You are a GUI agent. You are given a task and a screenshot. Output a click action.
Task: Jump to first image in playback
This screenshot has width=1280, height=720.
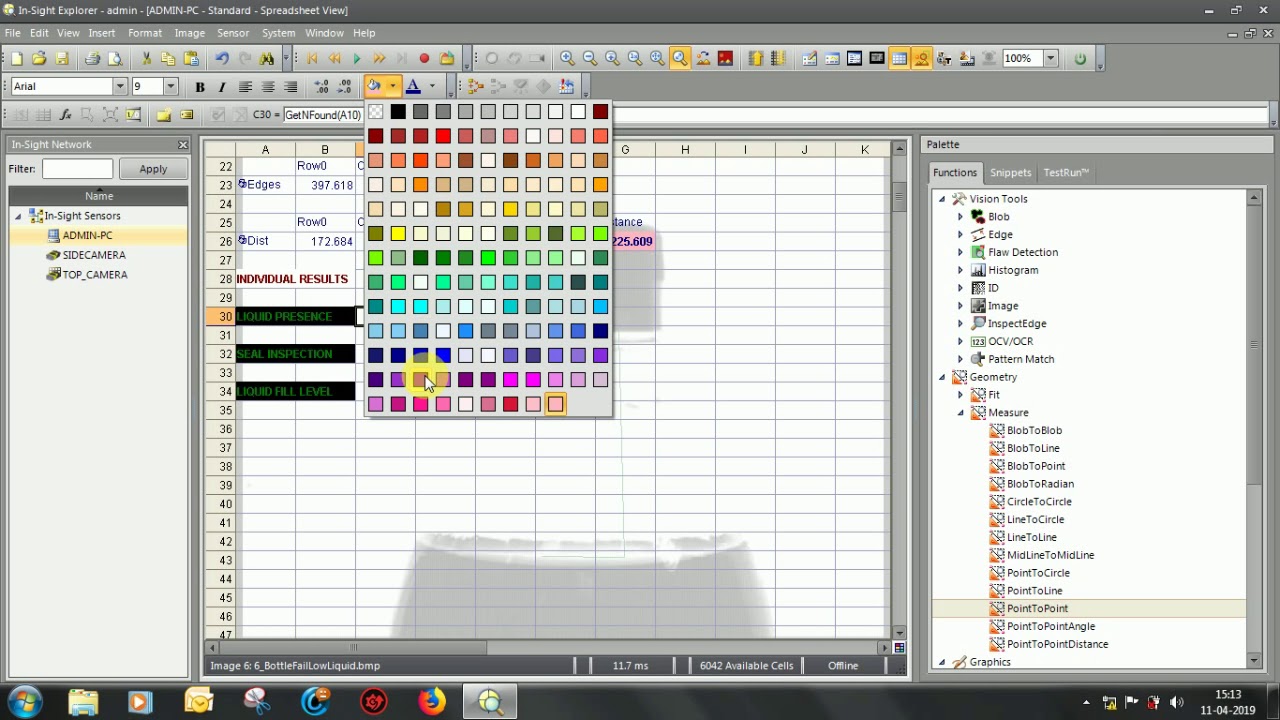pos(312,59)
